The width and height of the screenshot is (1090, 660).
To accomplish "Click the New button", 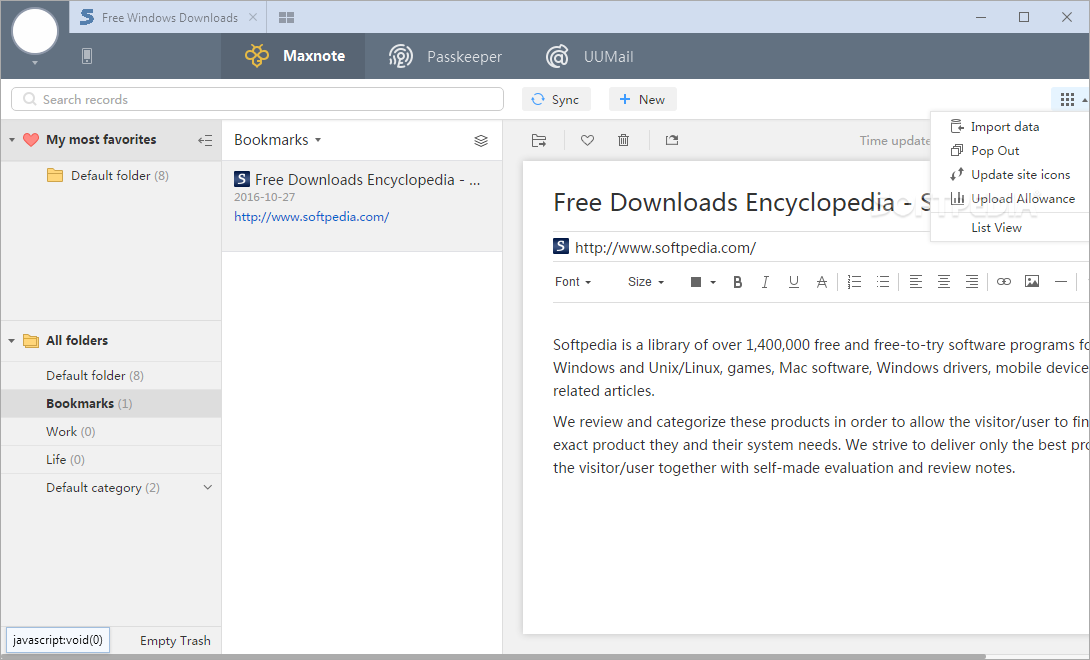I will coord(642,99).
